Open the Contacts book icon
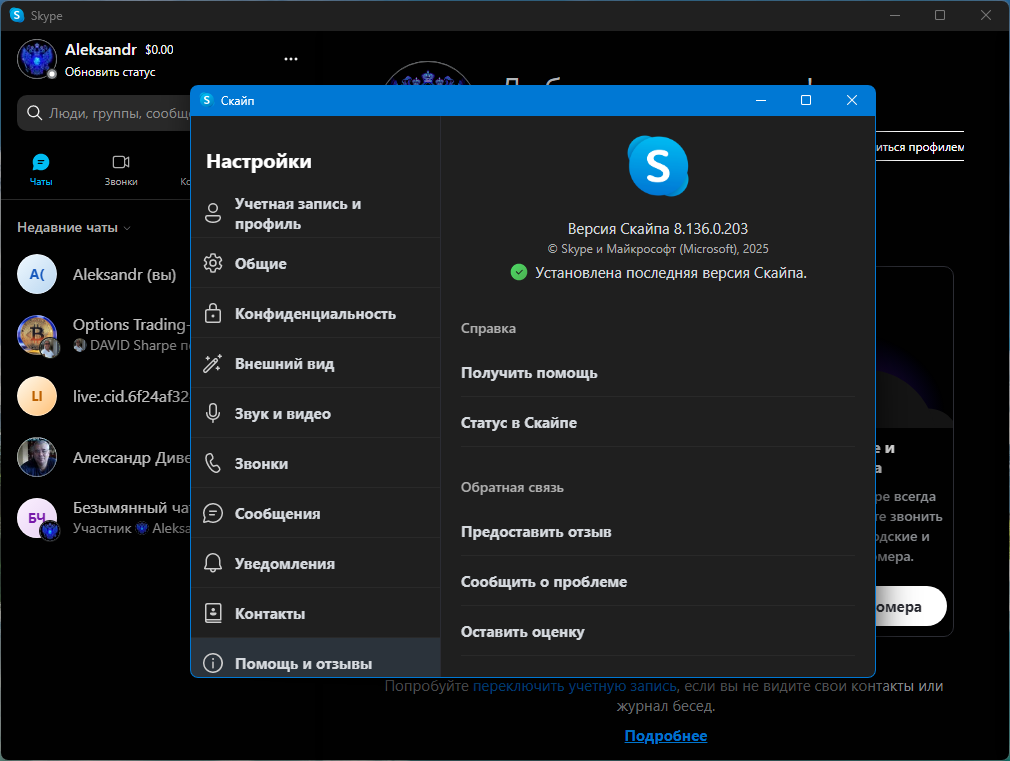The height and width of the screenshot is (761, 1010). (x=213, y=613)
